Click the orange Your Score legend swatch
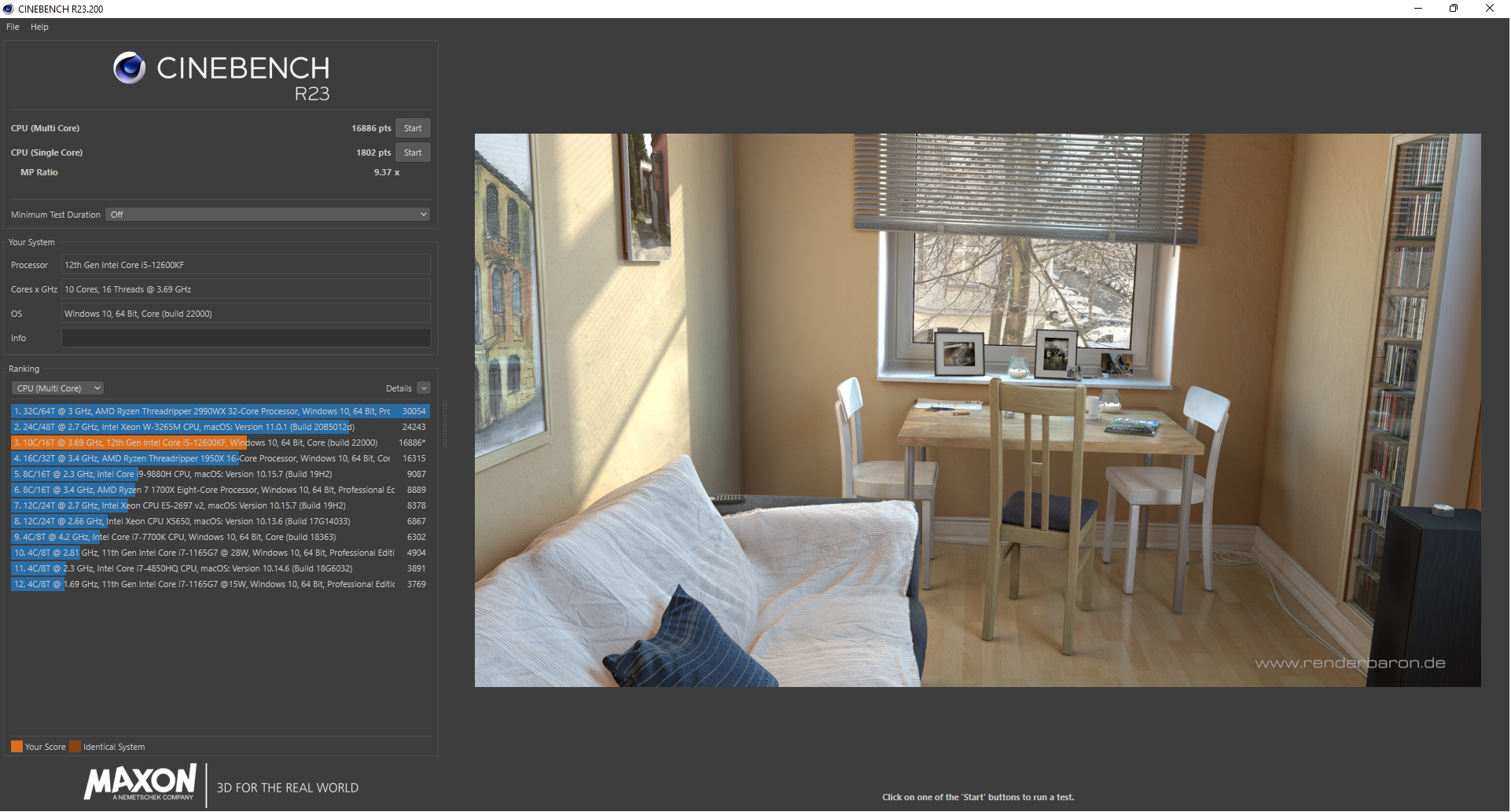 click(x=17, y=747)
